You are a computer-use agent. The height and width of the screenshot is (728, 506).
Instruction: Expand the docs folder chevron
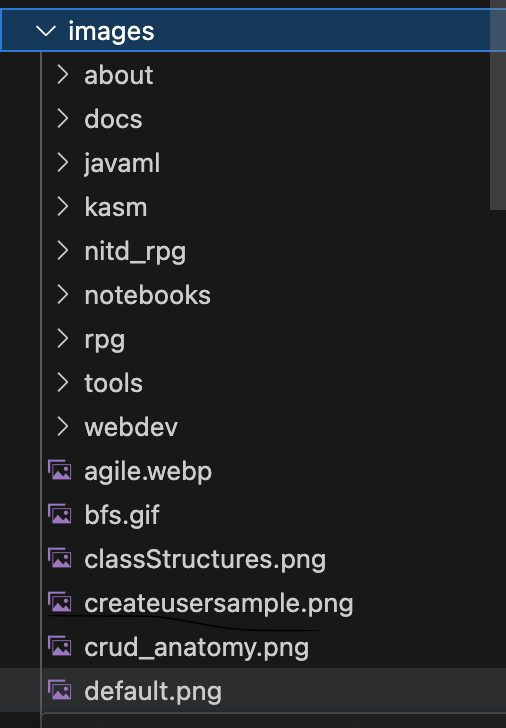click(x=62, y=119)
